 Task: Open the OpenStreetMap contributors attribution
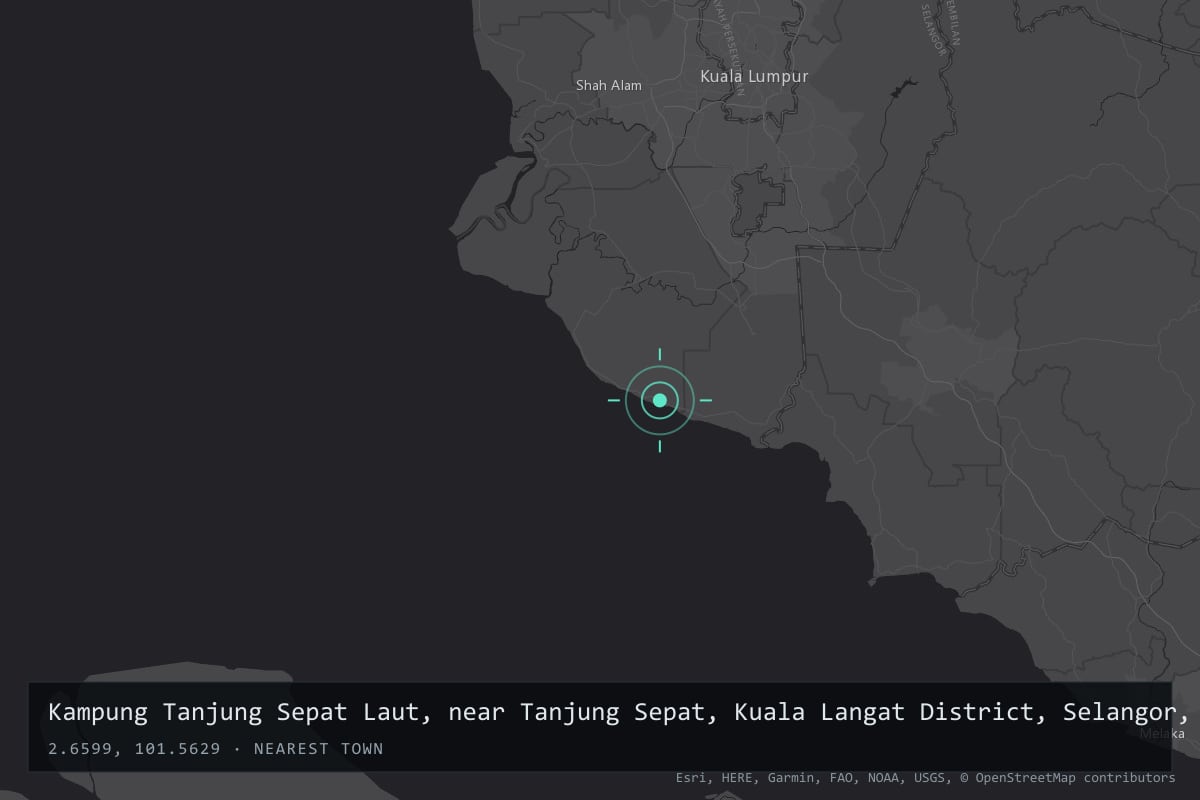click(x=1068, y=777)
